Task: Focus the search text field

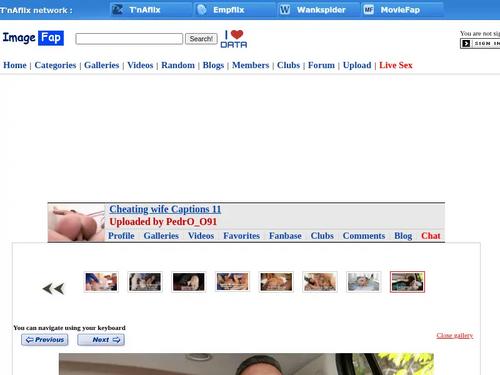Action: [x=129, y=39]
